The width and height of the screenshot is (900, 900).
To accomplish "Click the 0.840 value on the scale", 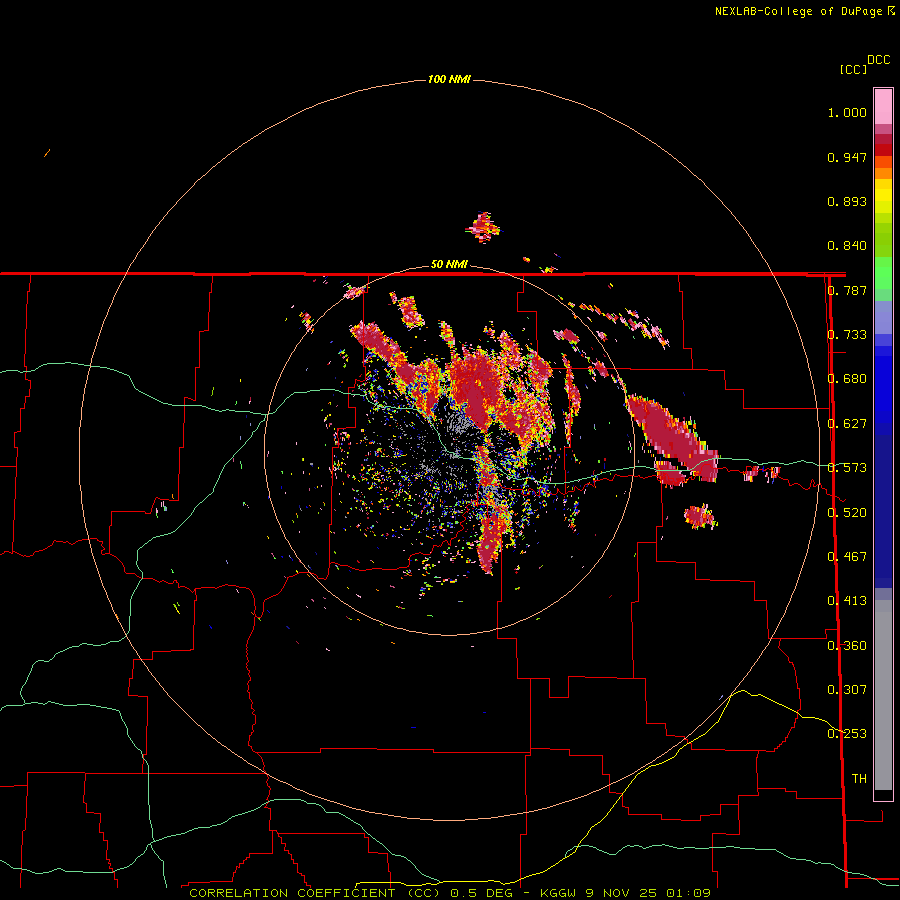I will (x=847, y=246).
